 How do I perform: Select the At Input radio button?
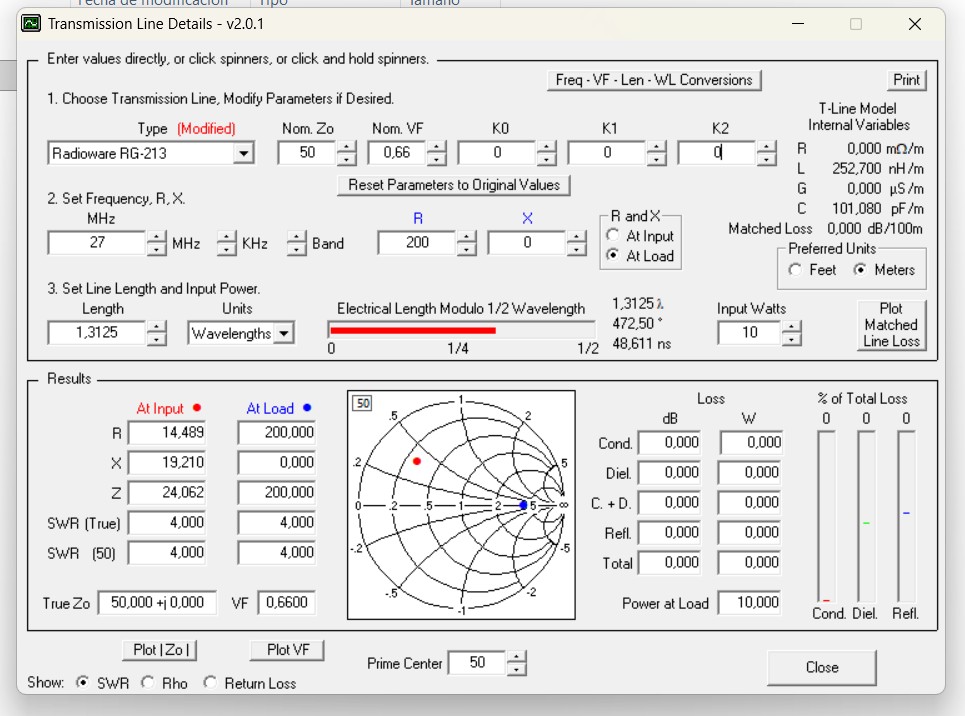click(x=614, y=236)
